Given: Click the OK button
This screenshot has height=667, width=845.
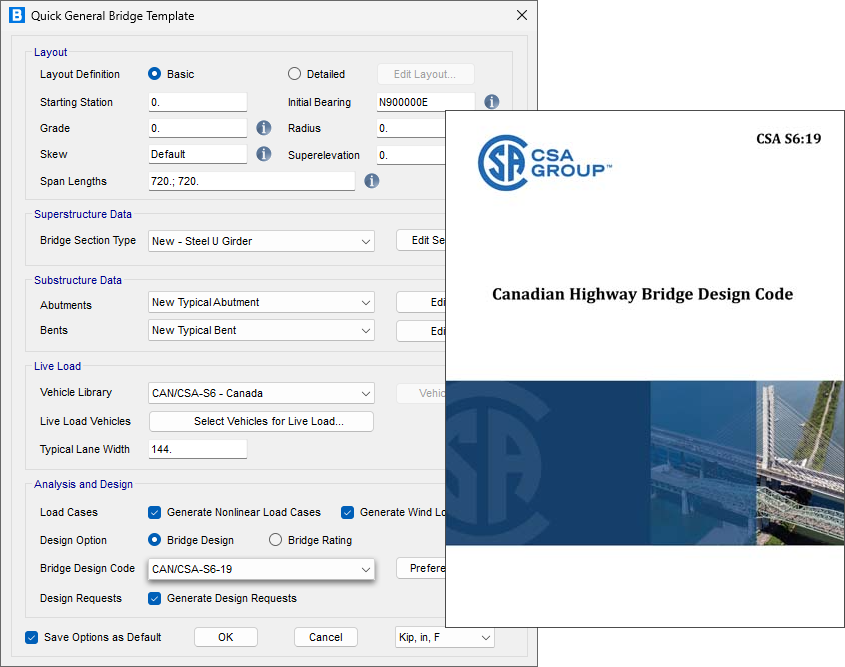Looking at the screenshot, I should pyautogui.click(x=225, y=637).
